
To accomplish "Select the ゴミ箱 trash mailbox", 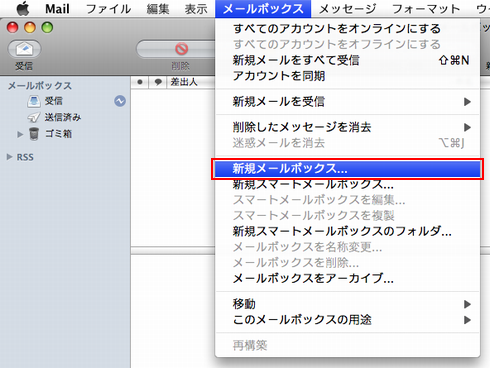I will click(x=58, y=134).
